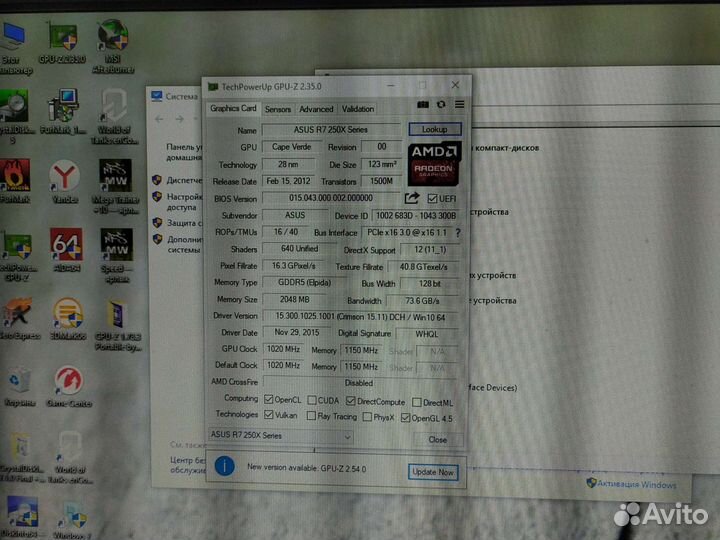The width and height of the screenshot is (720, 540).
Task: Take a GPU-Z screenshot with camera icon
Action: [423, 105]
